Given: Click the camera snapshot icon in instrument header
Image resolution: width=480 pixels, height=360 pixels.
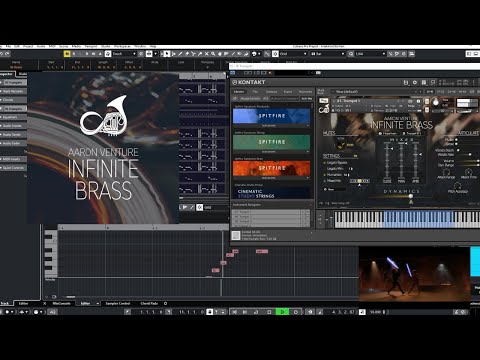Looking at the screenshot, I should [410, 101].
